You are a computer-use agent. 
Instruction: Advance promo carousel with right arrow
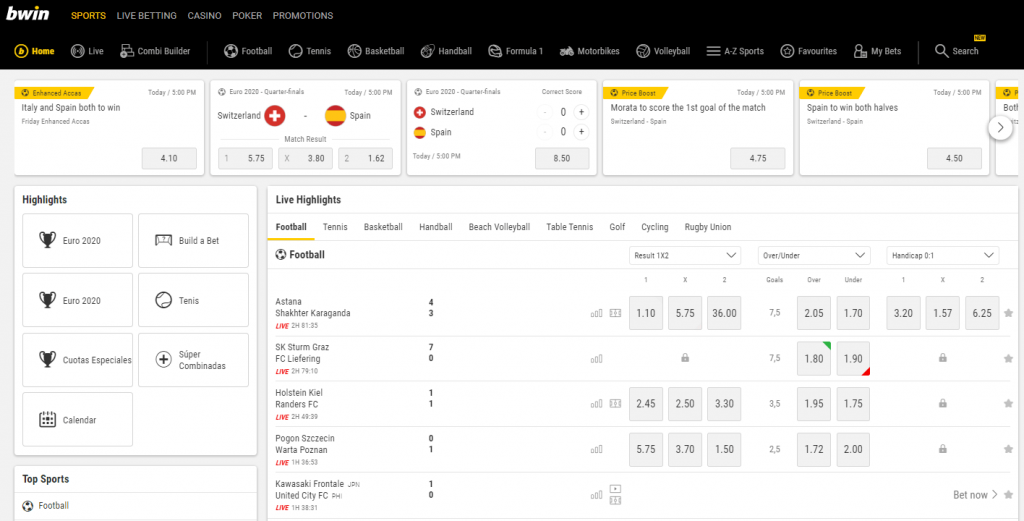(x=1000, y=127)
